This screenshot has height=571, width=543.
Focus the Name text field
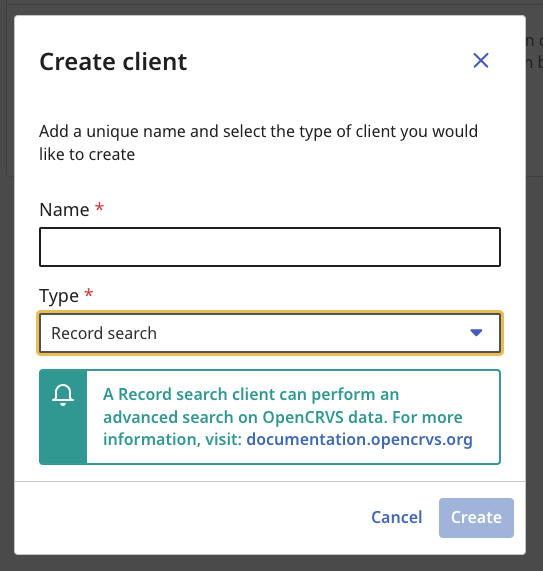pos(270,247)
